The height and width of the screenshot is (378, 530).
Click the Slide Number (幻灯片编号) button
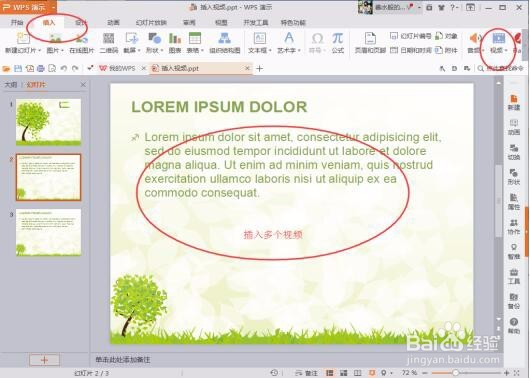click(410, 36)
